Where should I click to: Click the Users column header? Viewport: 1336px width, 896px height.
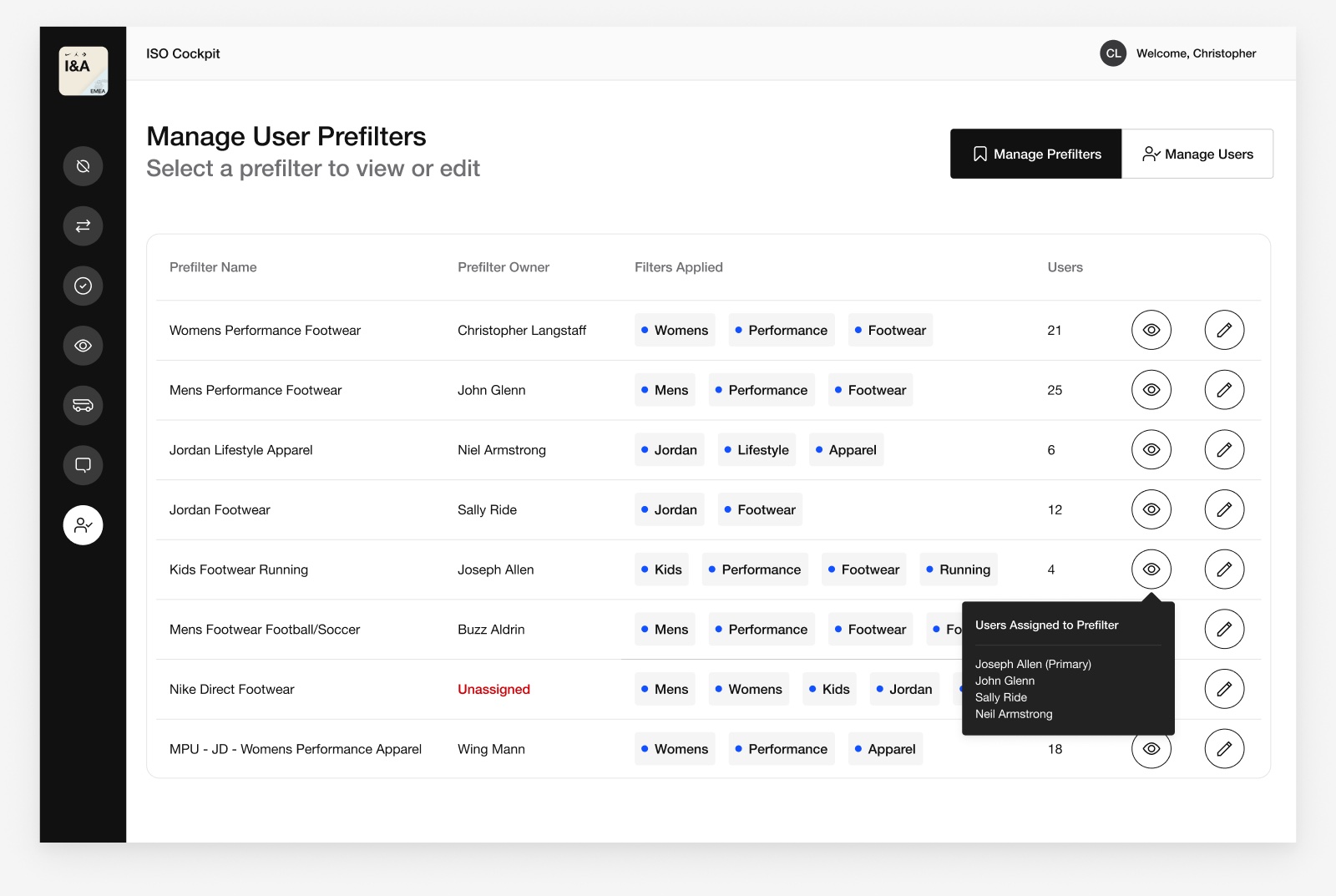pyautogui.click(x=1065, y=267)
